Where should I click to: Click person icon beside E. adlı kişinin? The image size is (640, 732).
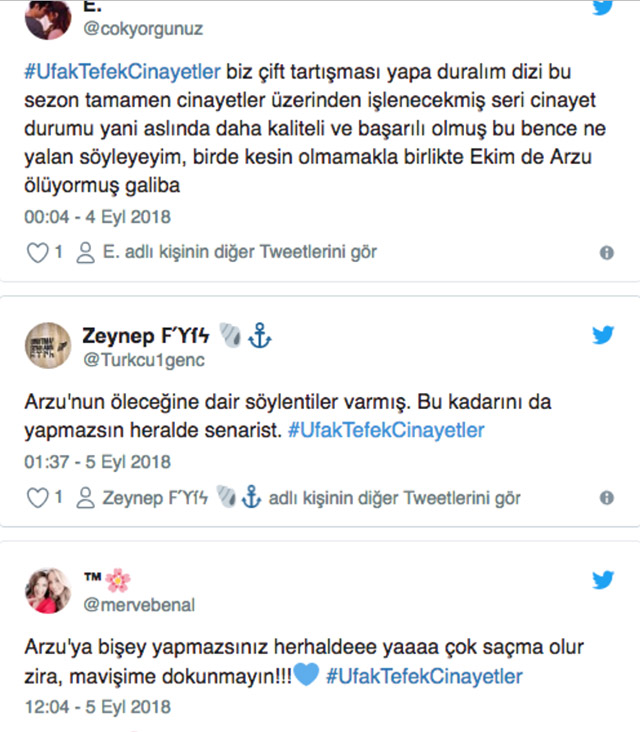85,253
